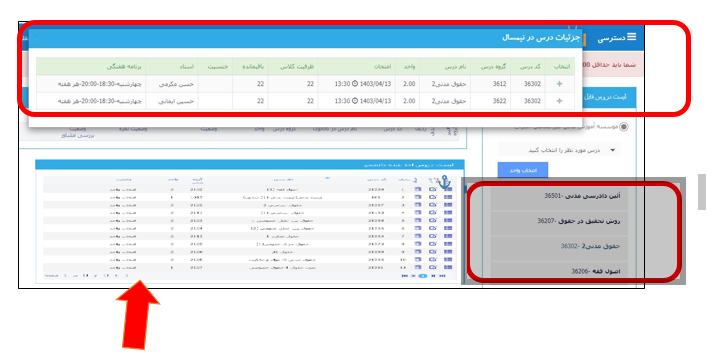Click the anchor icon above the table
Image resolution: width=714 pixels, height=363 pixels.
(x=444, y=181)
